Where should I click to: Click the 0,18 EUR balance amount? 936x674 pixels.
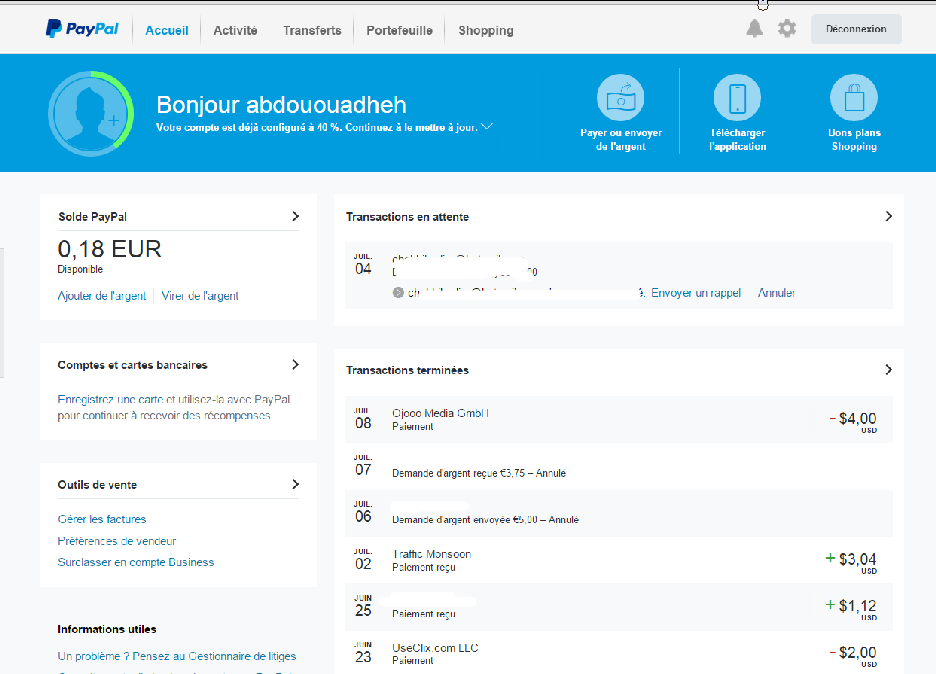click(109, 249)
